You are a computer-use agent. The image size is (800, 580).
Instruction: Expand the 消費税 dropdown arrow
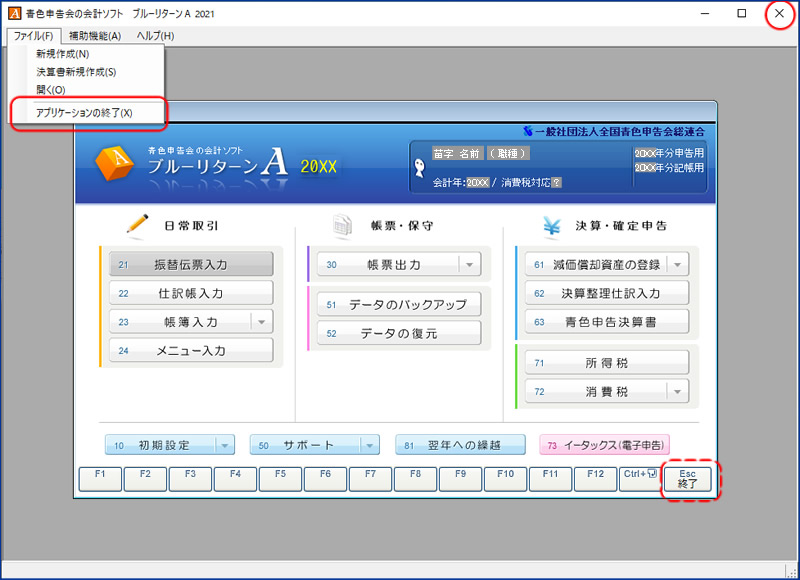pos(677,391)
